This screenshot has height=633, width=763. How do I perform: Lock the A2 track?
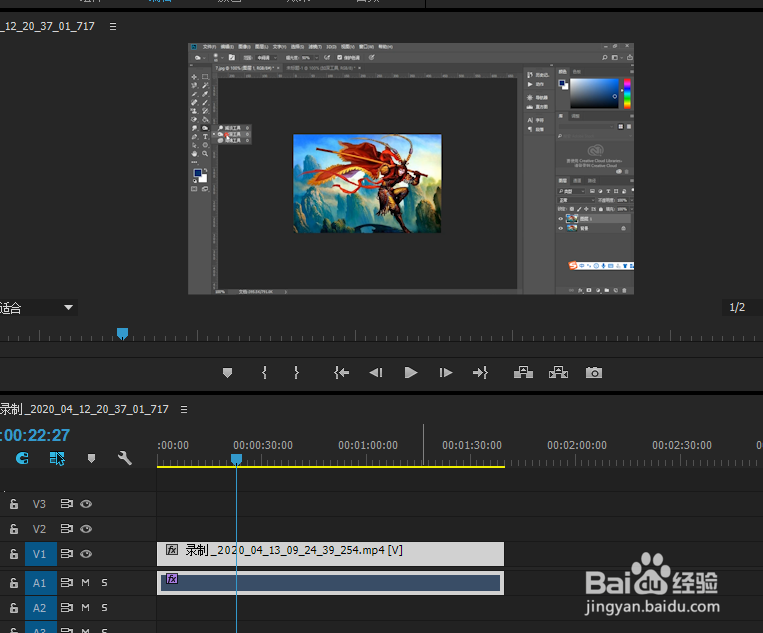coord(14,608)
